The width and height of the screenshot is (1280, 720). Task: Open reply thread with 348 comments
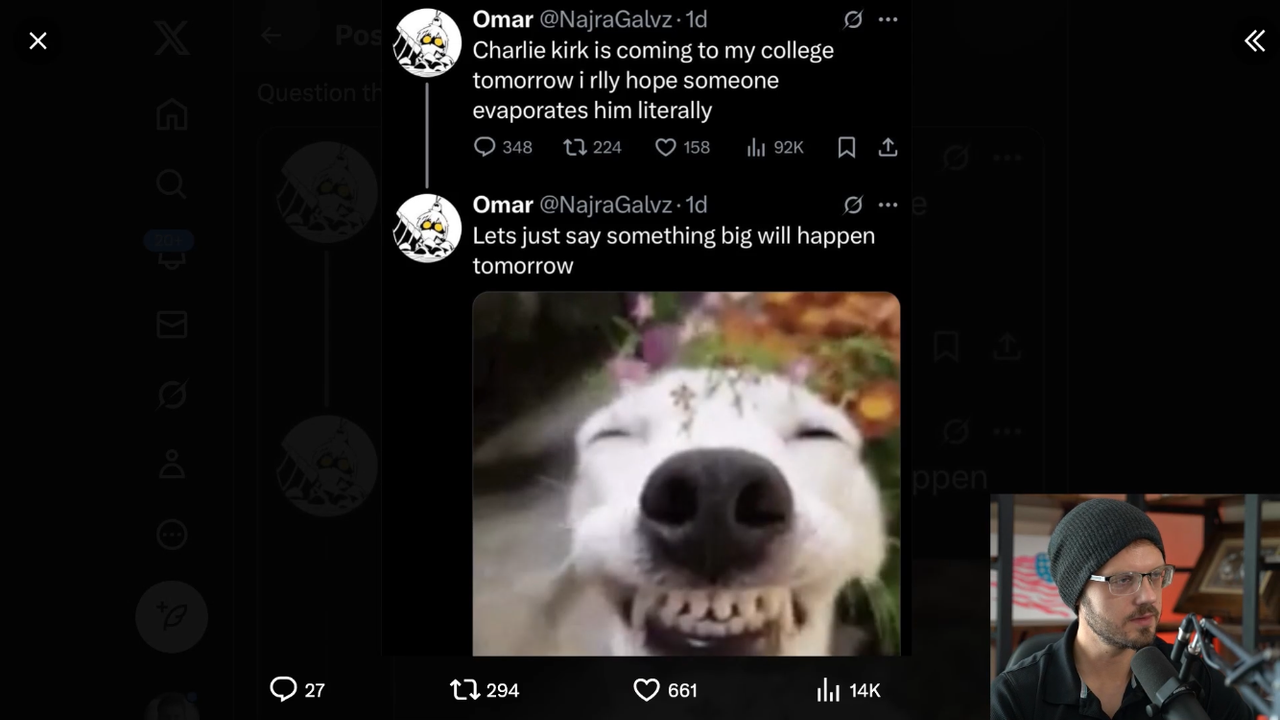[503, 147]
